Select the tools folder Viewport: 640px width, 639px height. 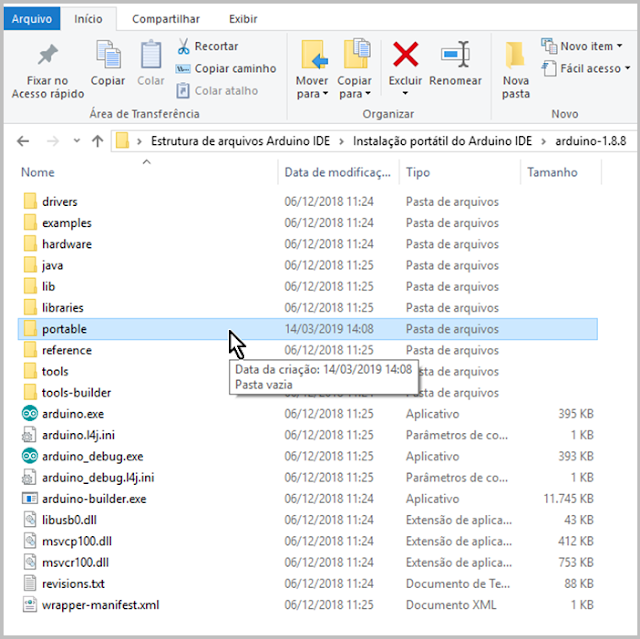55,371
